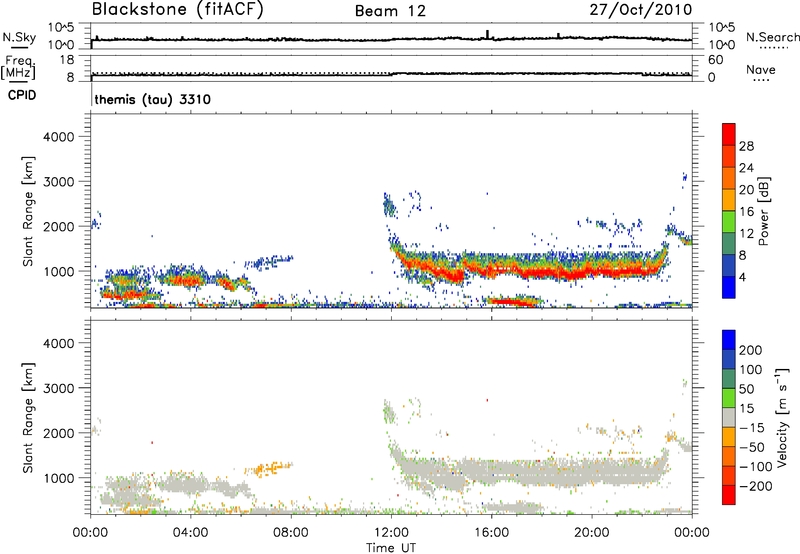Click the '18' frequency tick label
The height and width of the screenshot is (554, 800).
(67, 60)
